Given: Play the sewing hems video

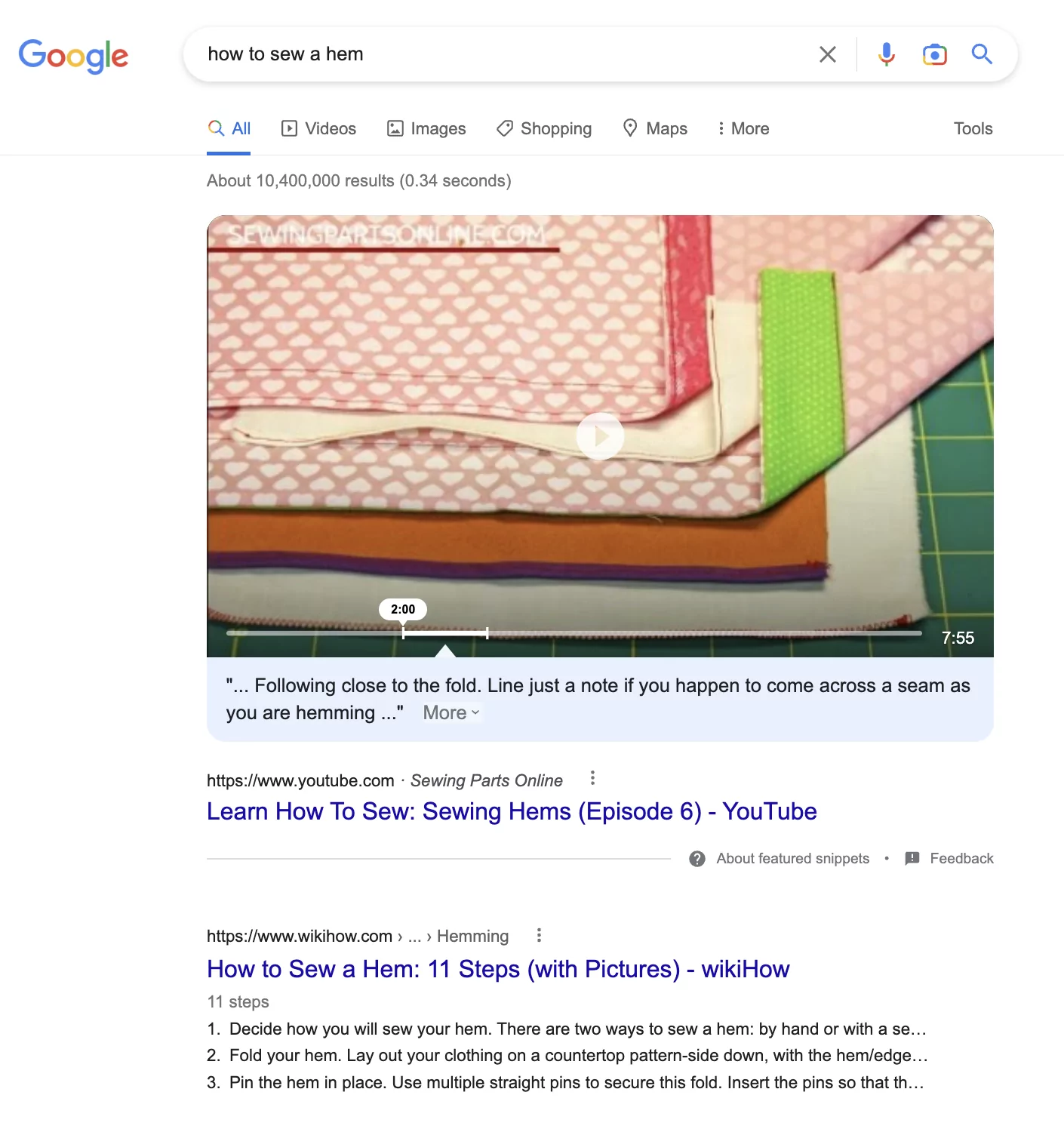Looking at the screenshot, I should [x=600, y=436].
